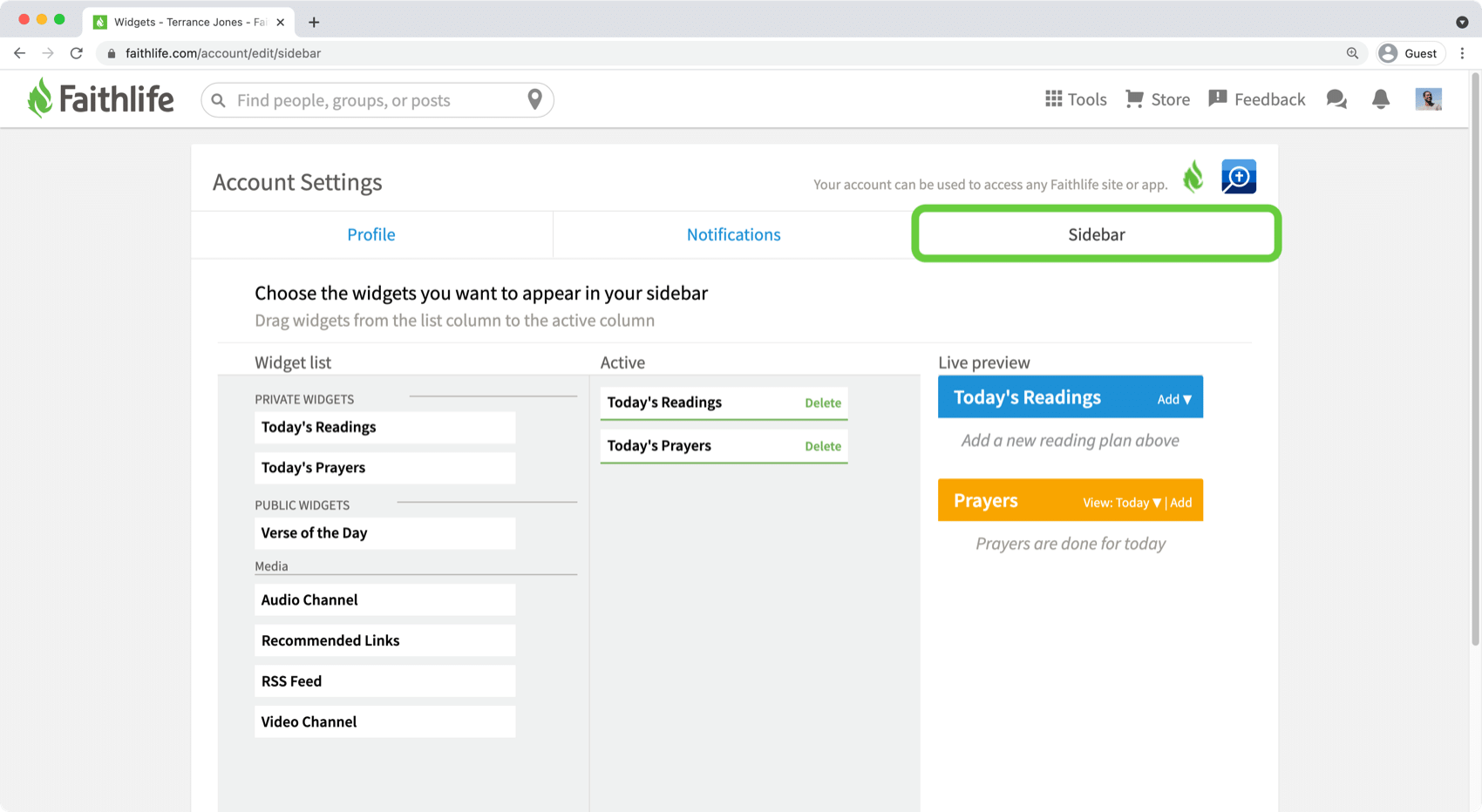Reload the current page
Image resolution: width=1482 pixels, height=812 pixels.
pos(77,53)
